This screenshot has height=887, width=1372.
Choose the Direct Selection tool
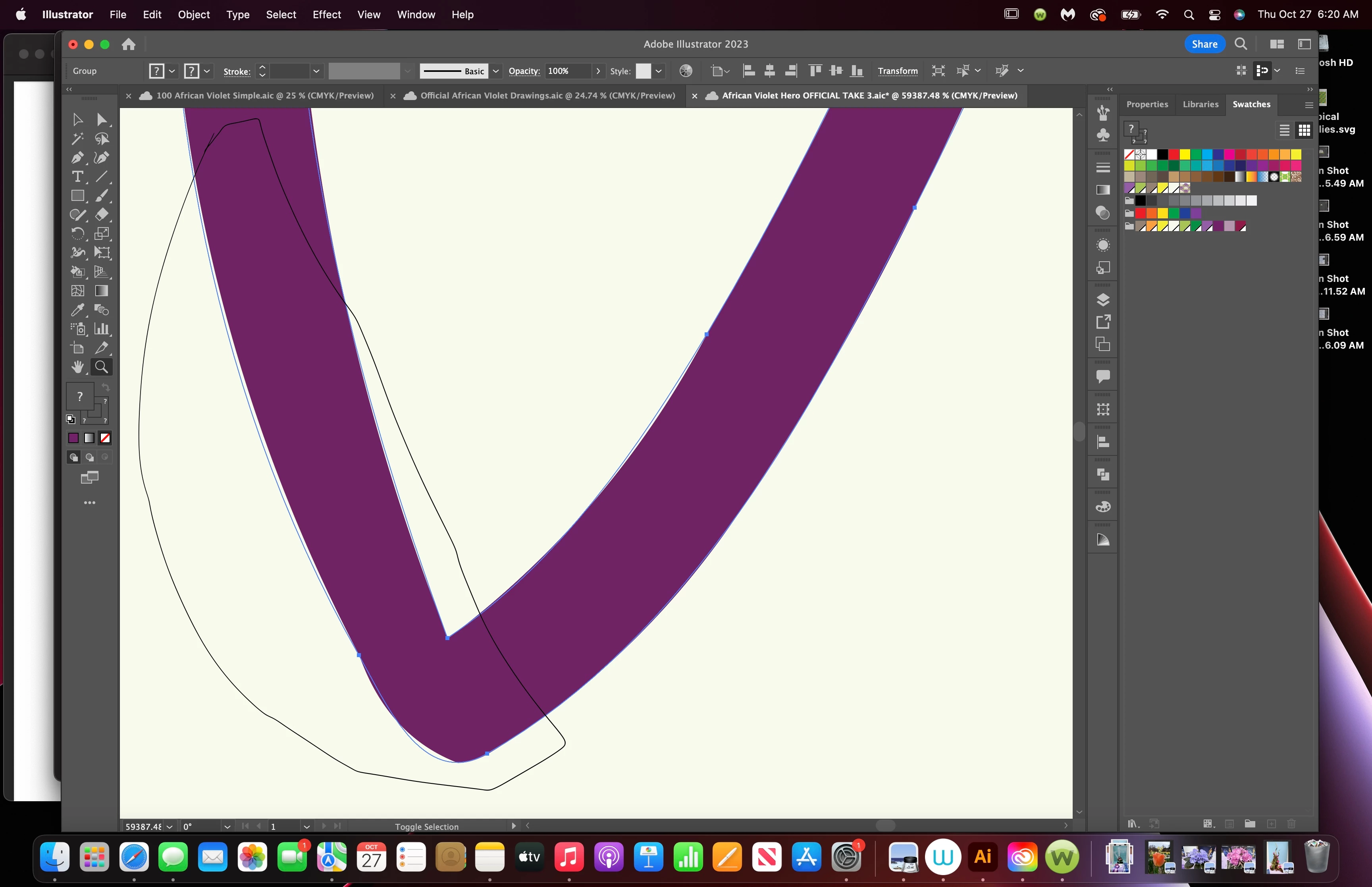pos(102,120)
